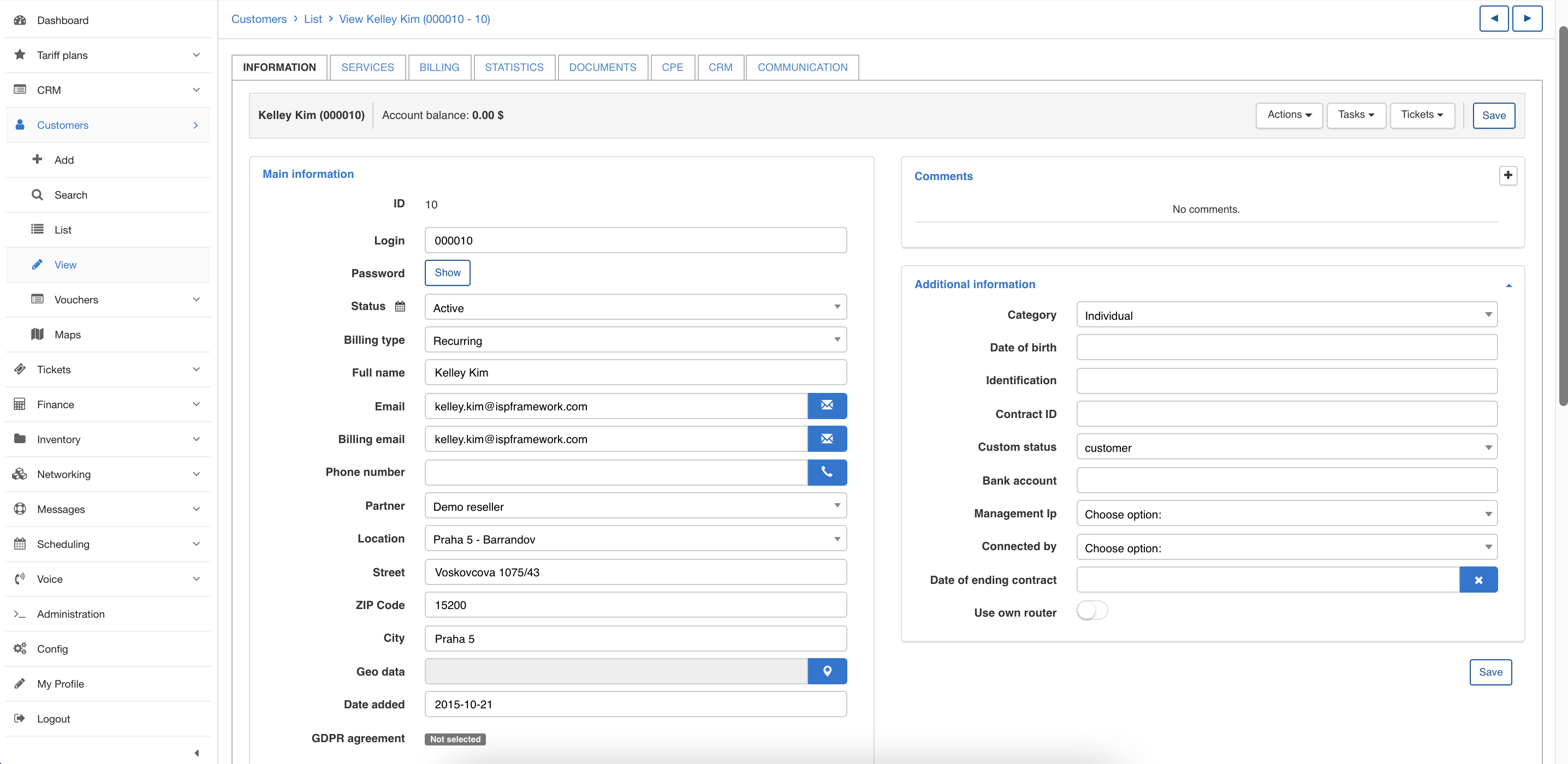Show the customer's password

tap(447, 272)
